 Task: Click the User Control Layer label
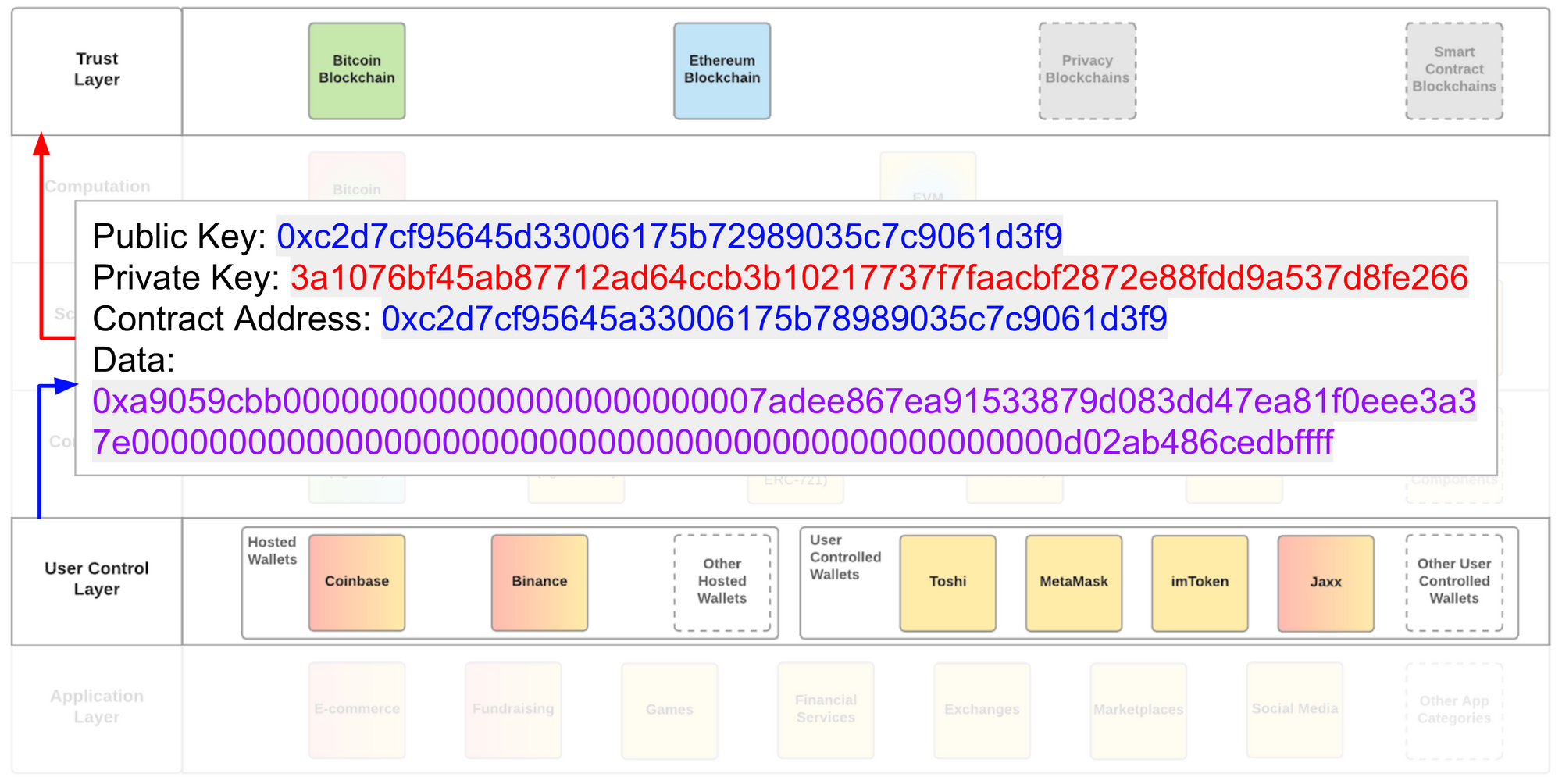[97, 579]
